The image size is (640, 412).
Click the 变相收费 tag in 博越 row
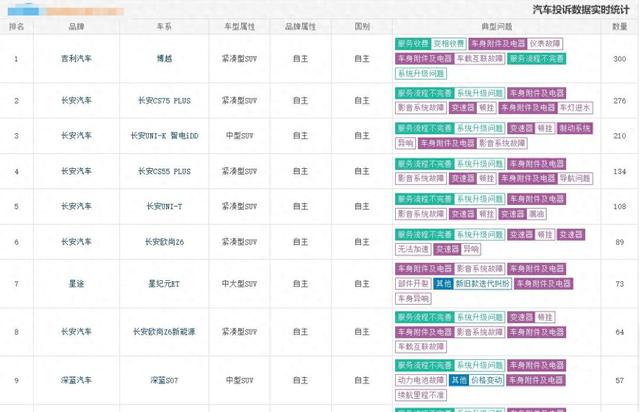(x=449, y=44)
